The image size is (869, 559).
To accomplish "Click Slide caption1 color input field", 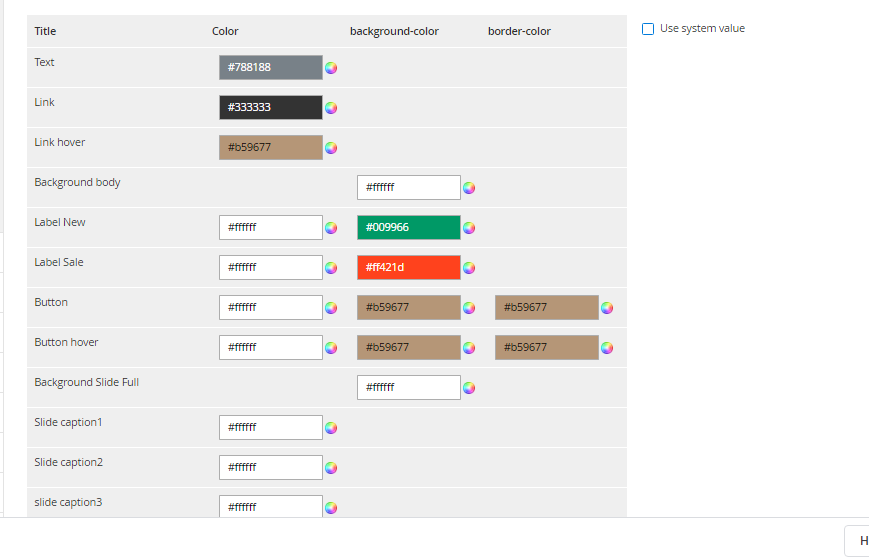I will [x=271, y=427].
